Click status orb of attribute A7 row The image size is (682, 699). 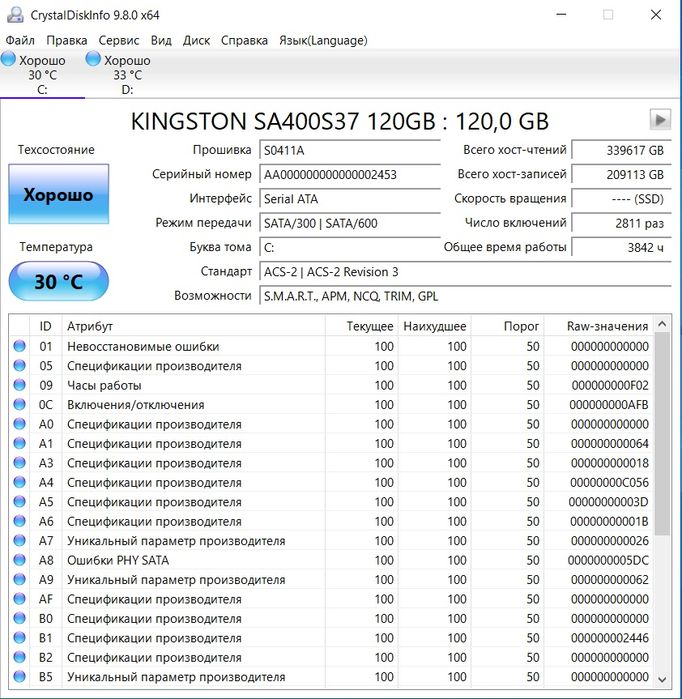pos(20,540)
